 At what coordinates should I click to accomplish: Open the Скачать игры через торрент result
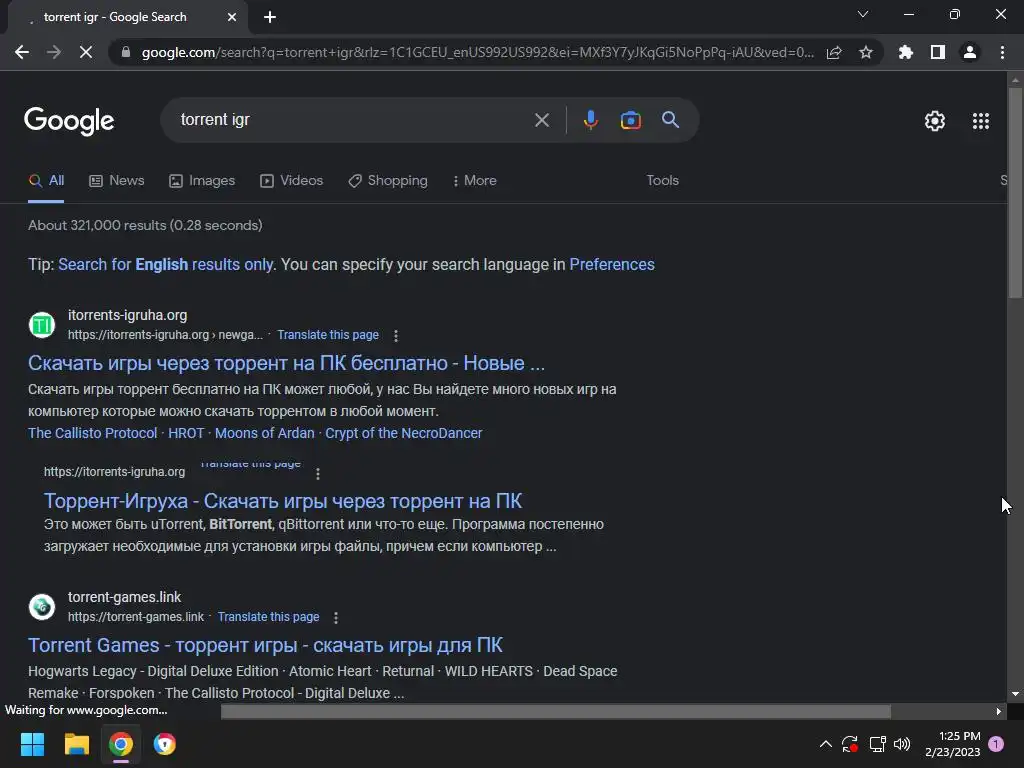(286, 363)
